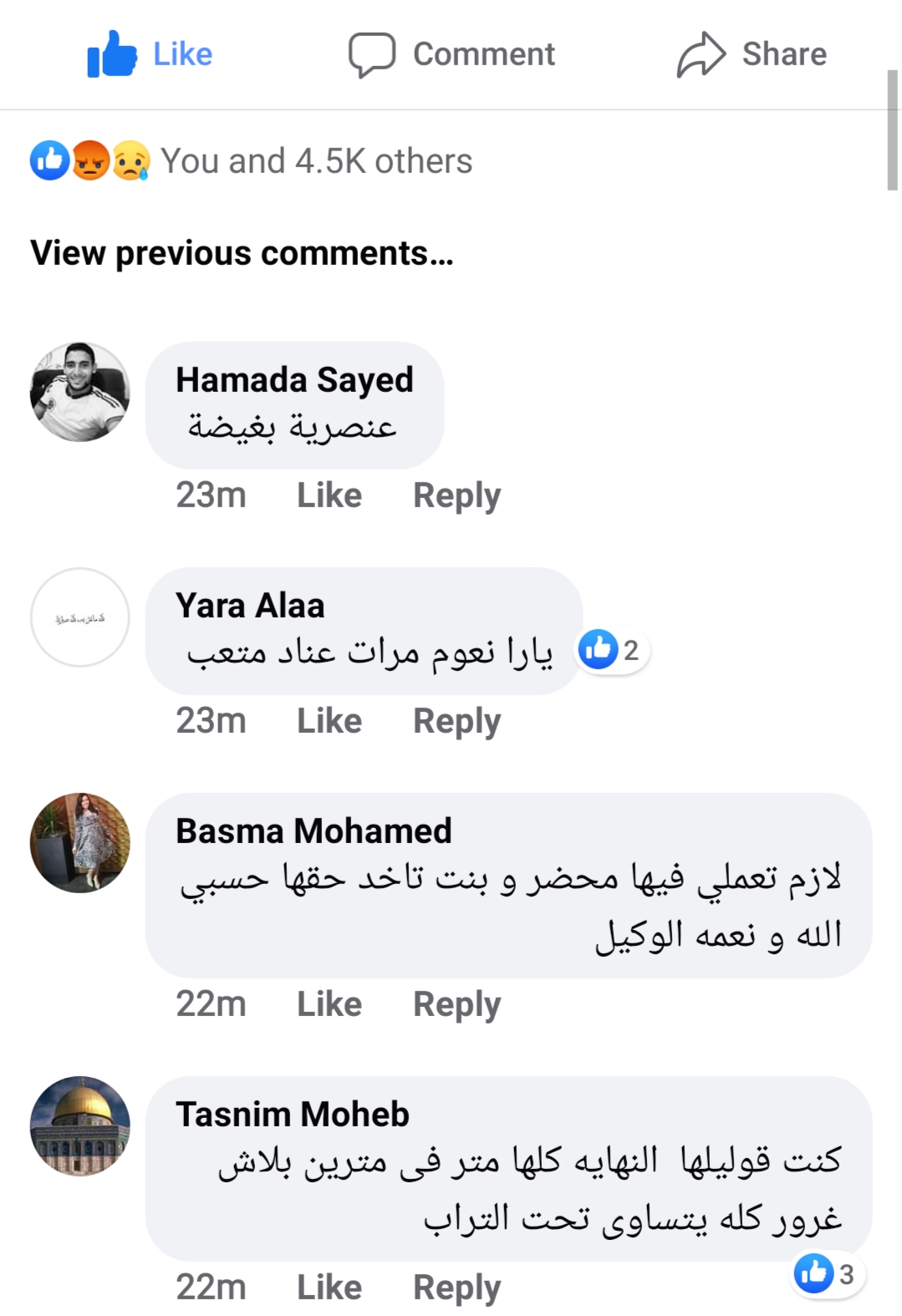
Task: Reply to Hamada Sayed's comment
Action: 456,495
